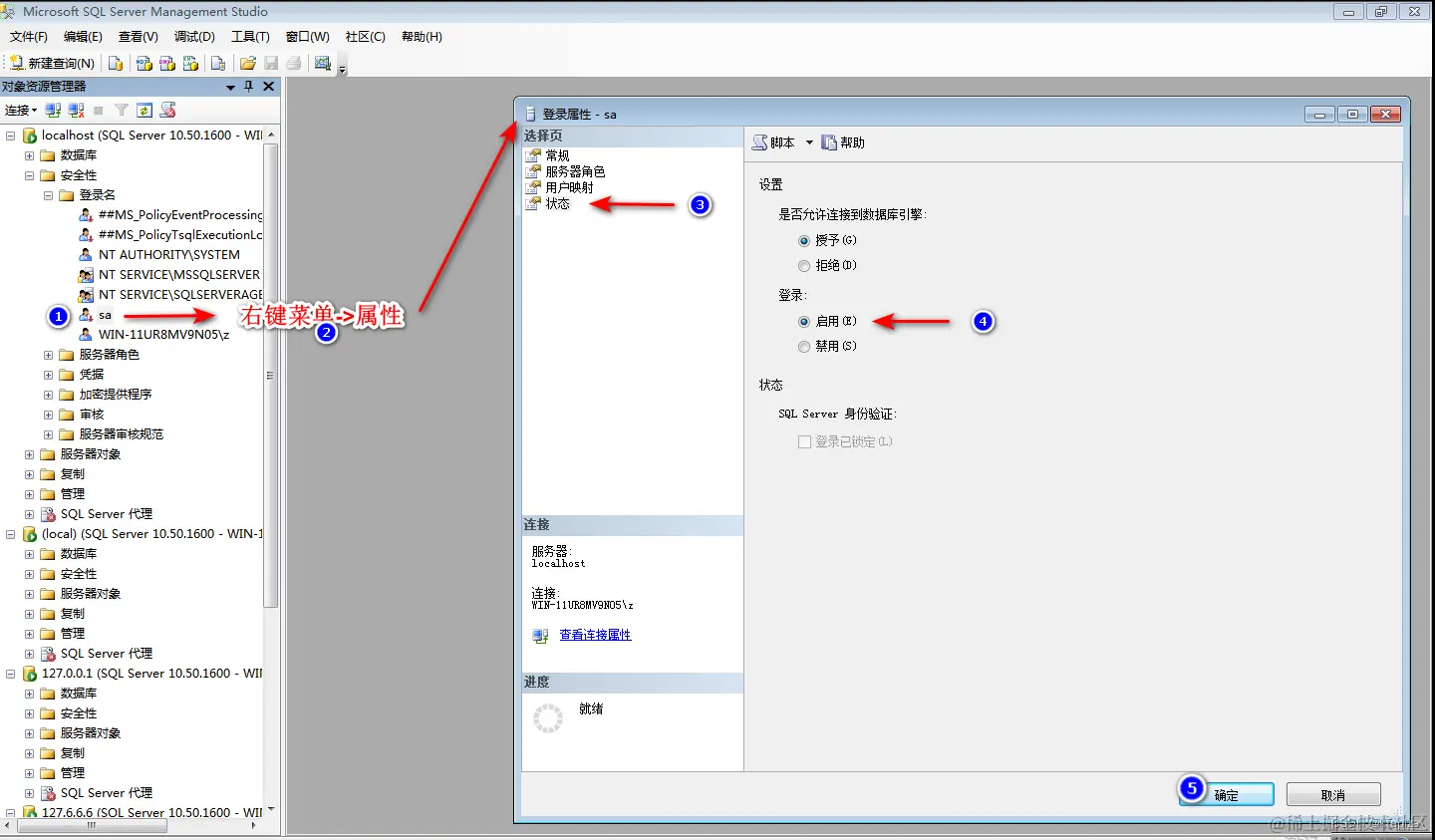Click the Object Explorer horizontal scrollbar thumb
This screenshot has height=840, width=1435.
click(91, 825)
